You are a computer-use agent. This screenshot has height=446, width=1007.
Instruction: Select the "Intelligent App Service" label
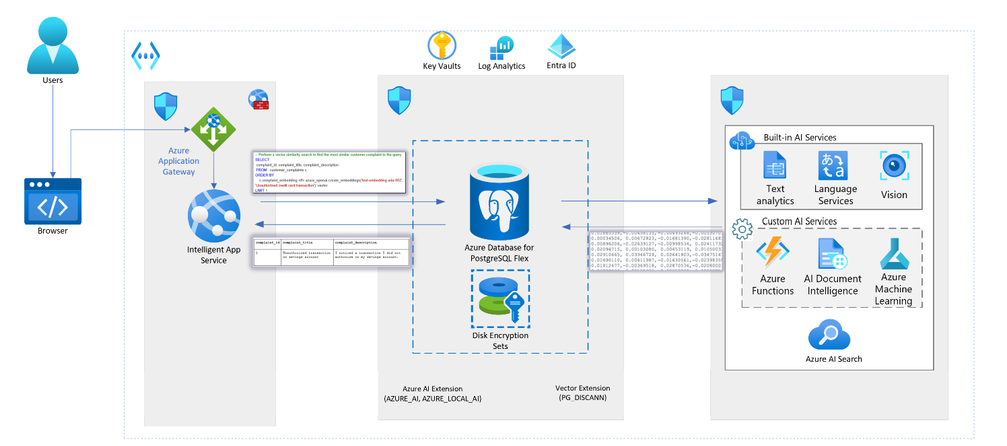click(x=216, y=254)
